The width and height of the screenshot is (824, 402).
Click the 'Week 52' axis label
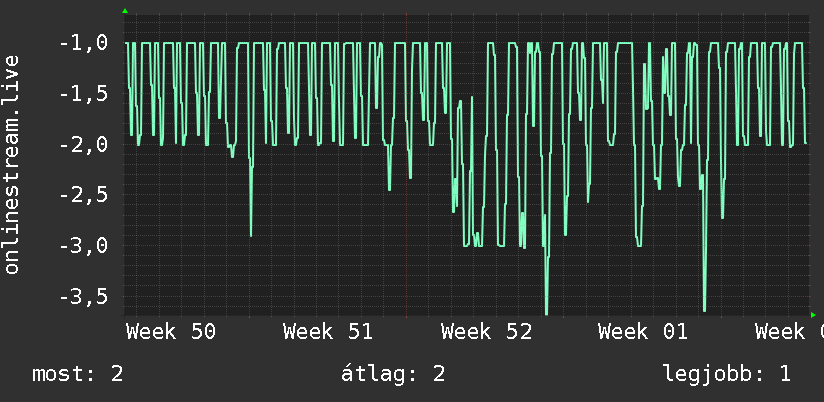point(486,332)
